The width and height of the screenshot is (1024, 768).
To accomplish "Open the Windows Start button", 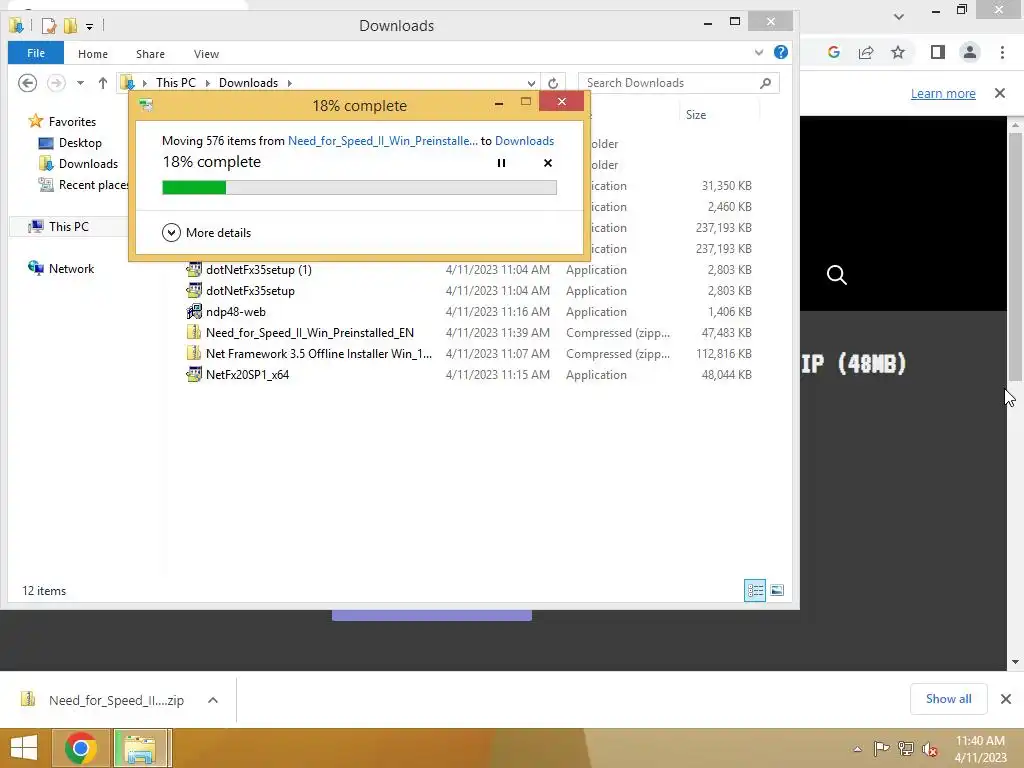I will [24, 748].
